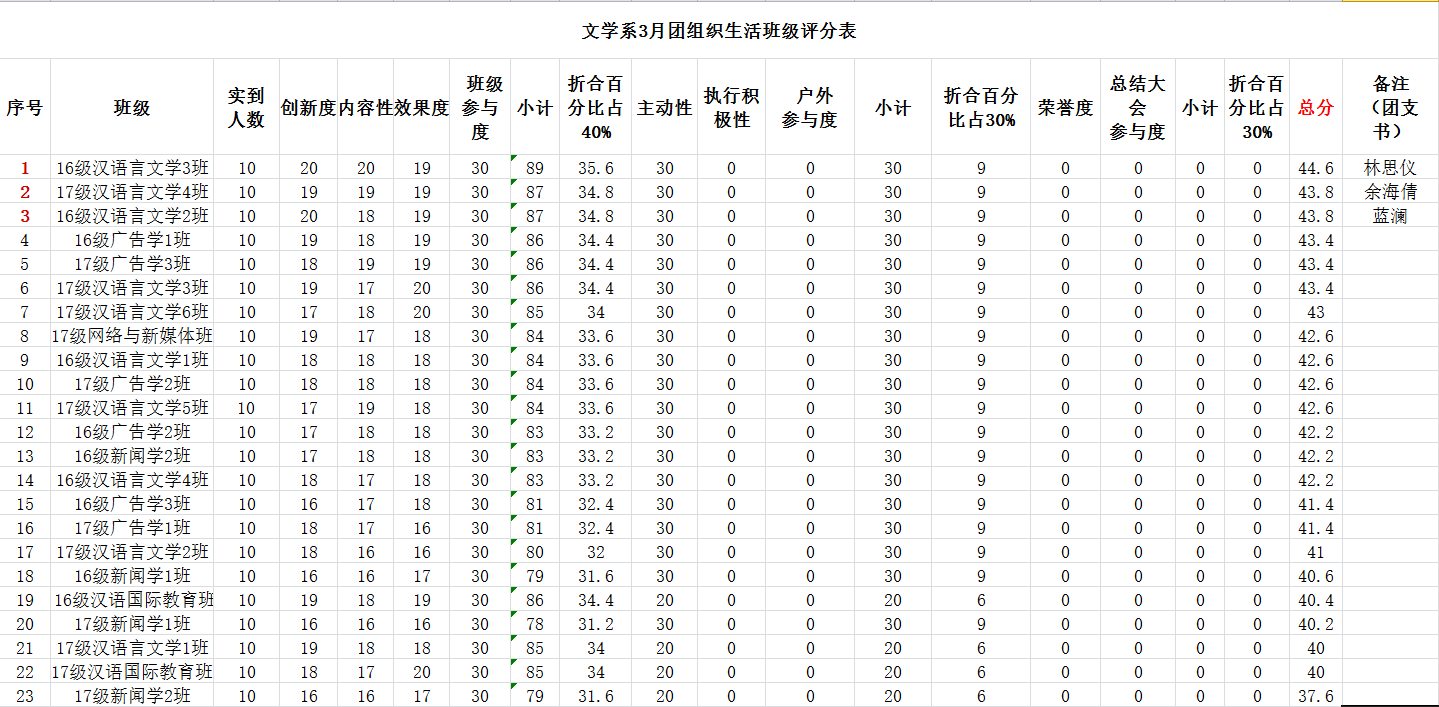The height and width of the screenshot is (707, 1439).
Task: Select the title cell 文学系3月团组织生活班级评分表
Action: click(719, 31)
